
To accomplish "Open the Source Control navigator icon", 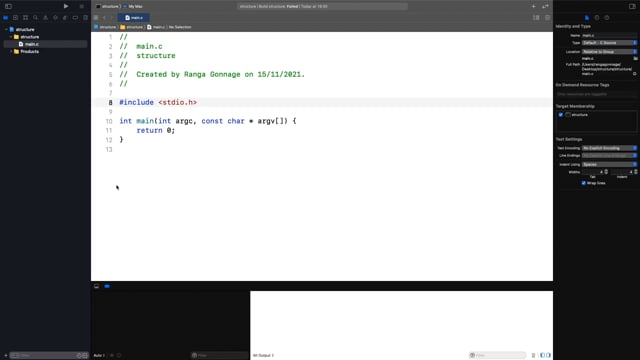I will [x=16, y=18].
